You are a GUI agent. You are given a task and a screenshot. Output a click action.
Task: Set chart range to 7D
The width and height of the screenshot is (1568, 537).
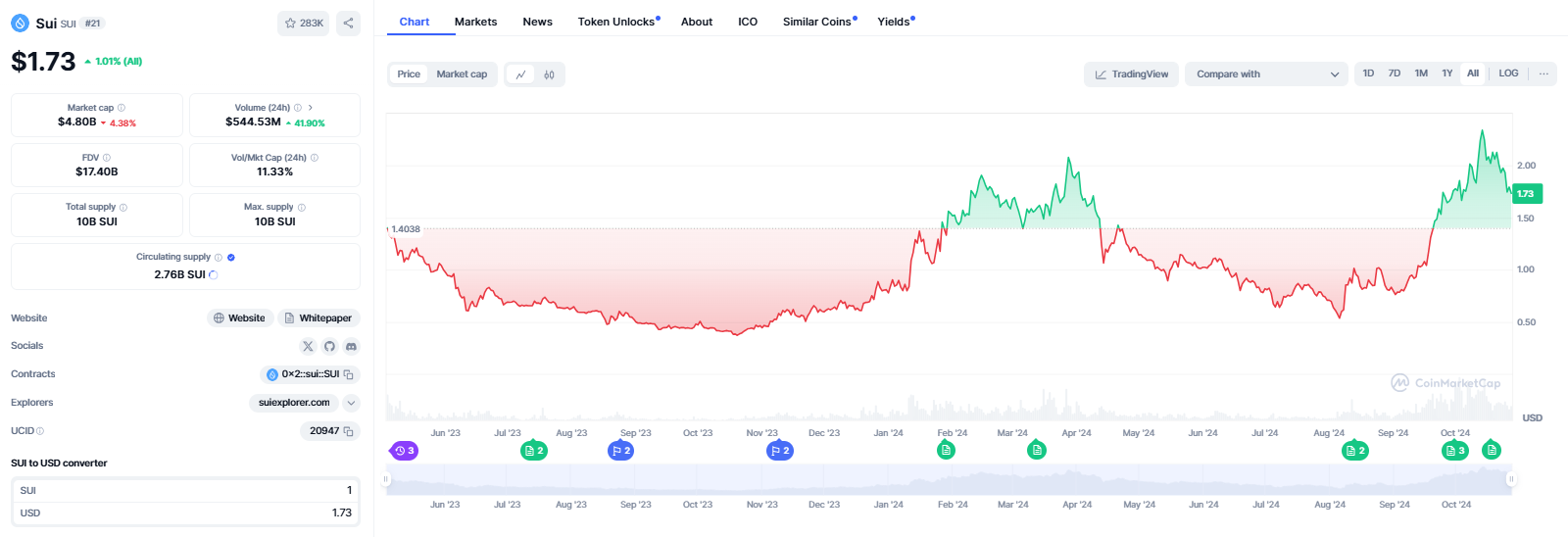(1395, 73)
